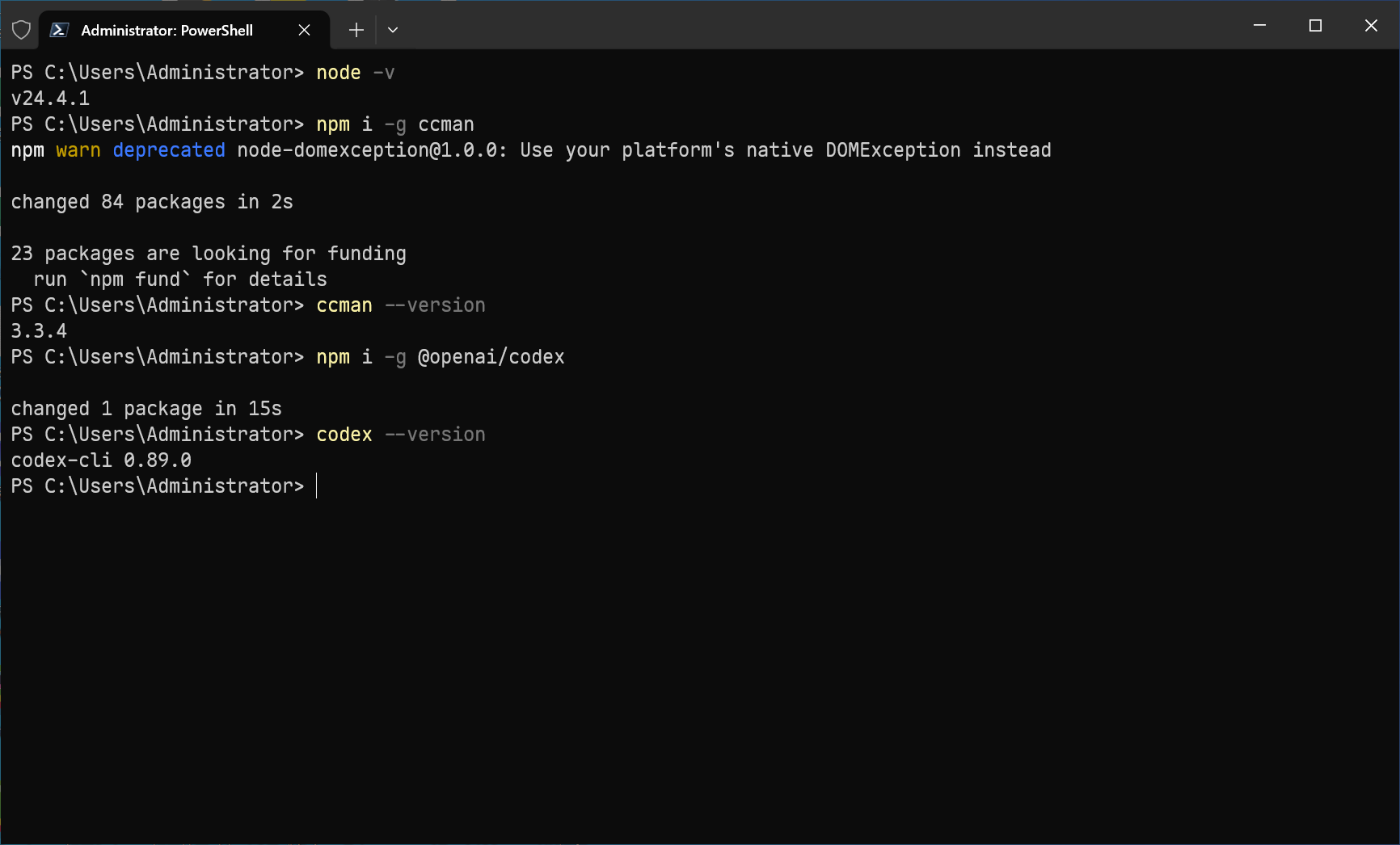Click the admin shield icon in title bar
The image size is (1400, 845).
(x=21, y=30)
